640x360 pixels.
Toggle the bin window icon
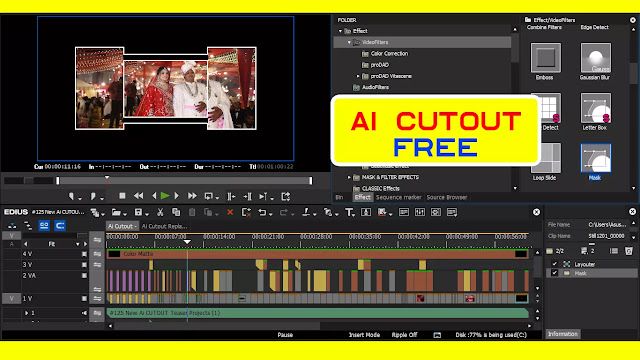pos(404,212)
